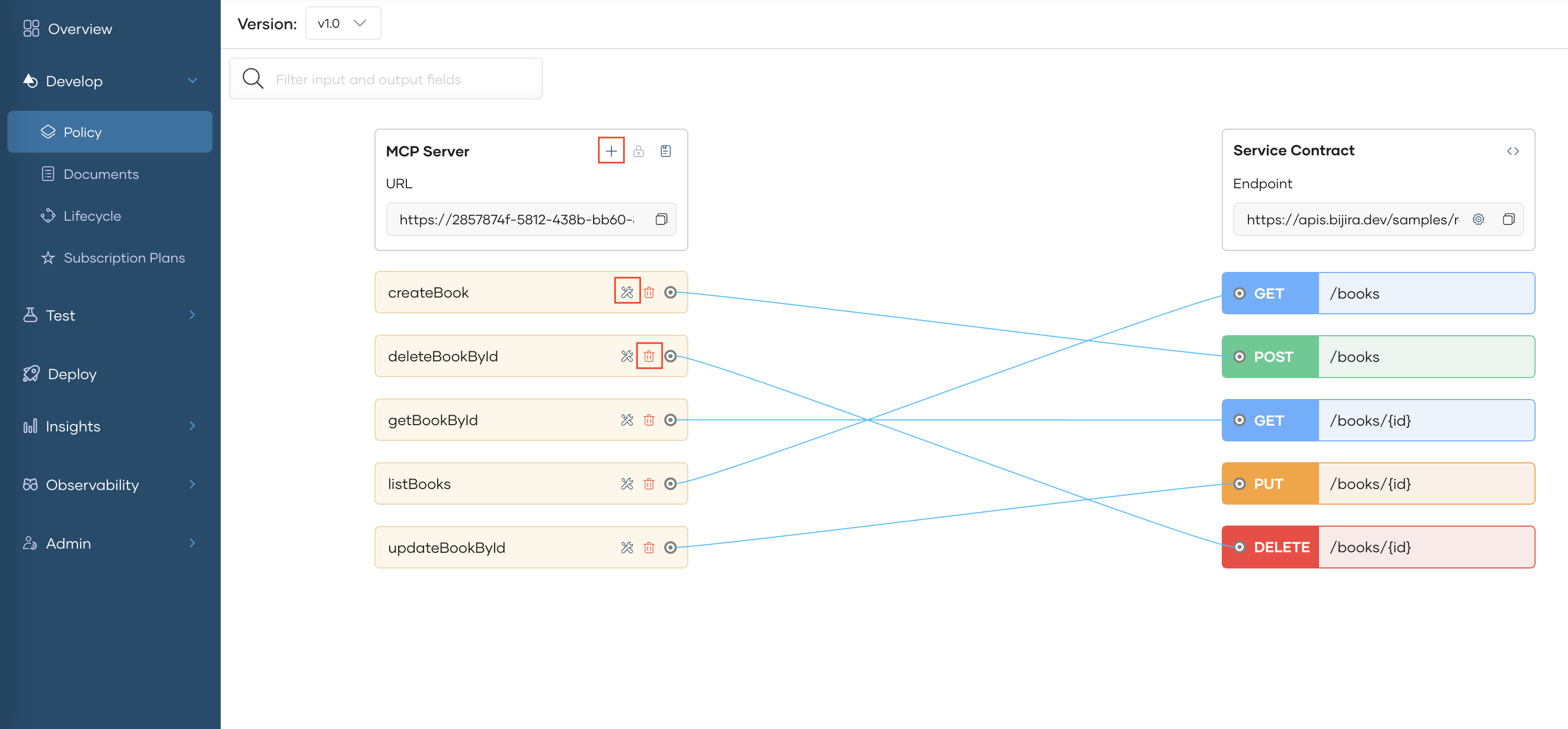Delete the deleteBookById tool
The height and width of the screenshot is (729, 1568).
pyautogui.click(x=649, y=356)
